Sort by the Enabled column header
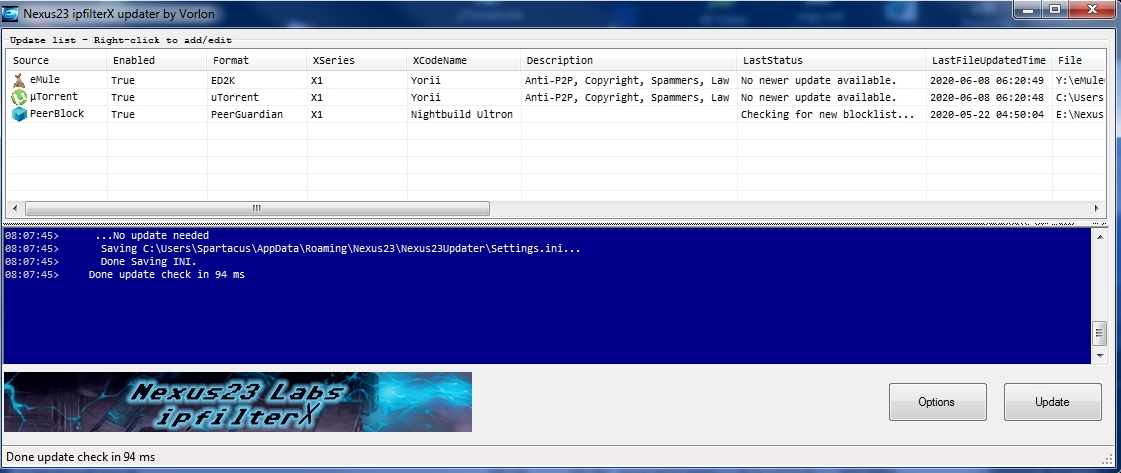 pos(157,60)
